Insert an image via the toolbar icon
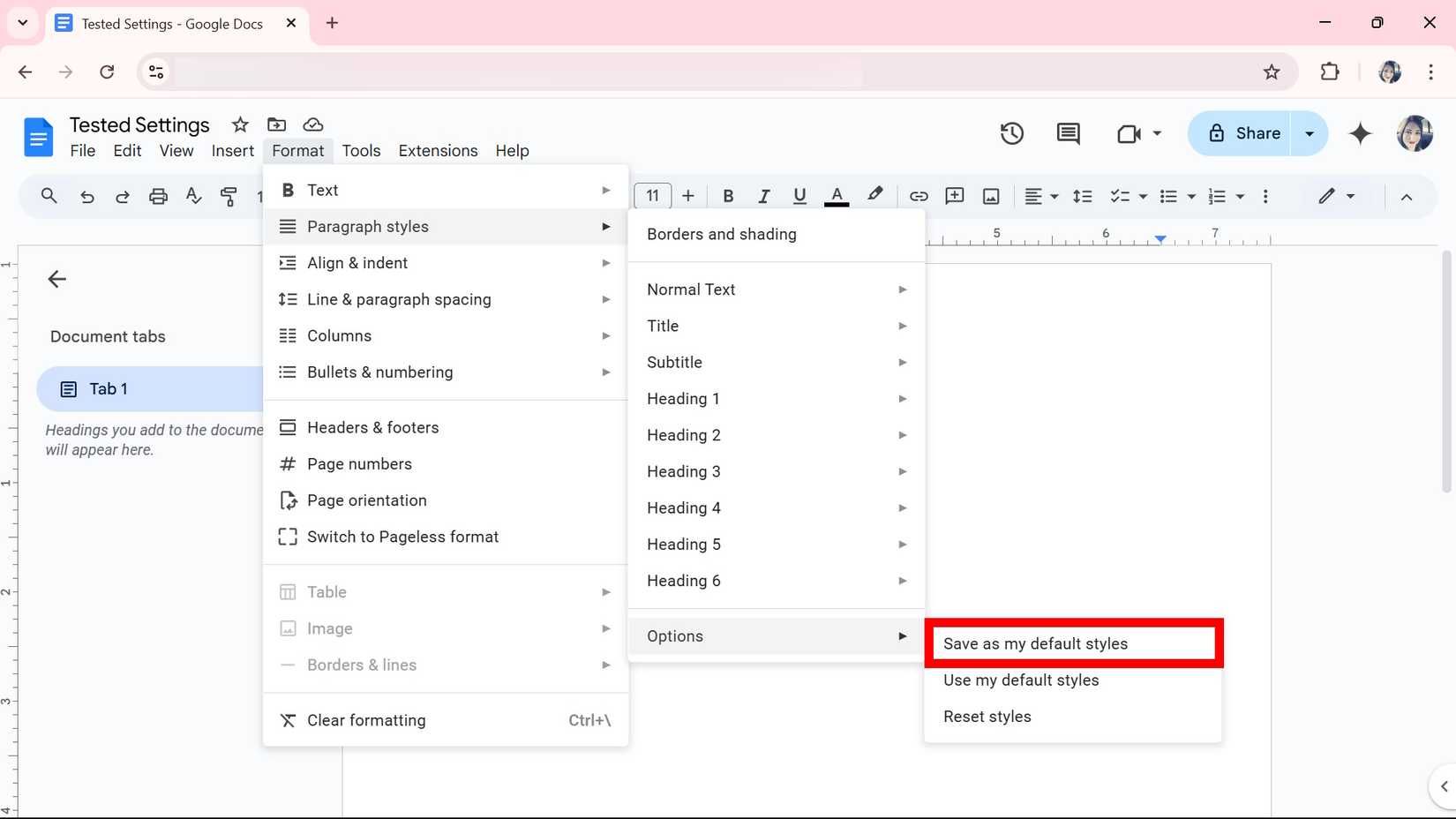Image resolution: width=1456 pixels, height=819 pixels. pos(991,196)
